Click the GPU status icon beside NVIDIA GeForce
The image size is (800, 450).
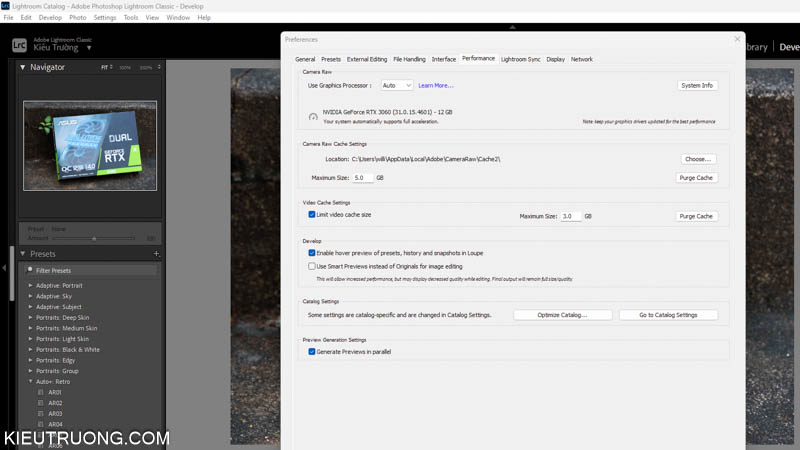pyautogui.click(x=313, y=117)
